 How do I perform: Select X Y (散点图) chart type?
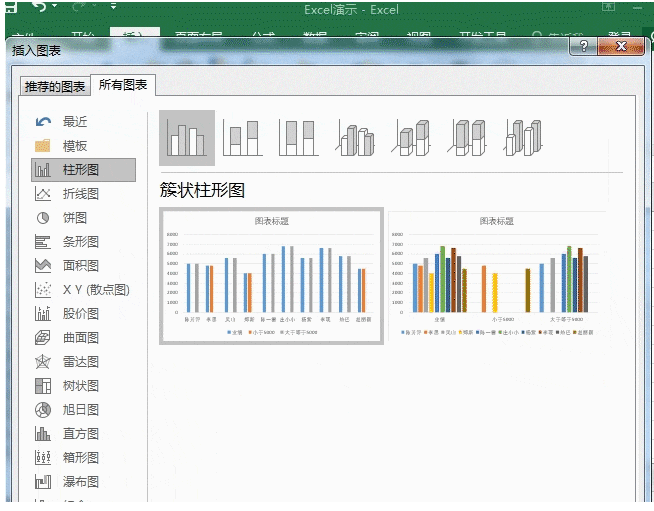click(95, 290)
